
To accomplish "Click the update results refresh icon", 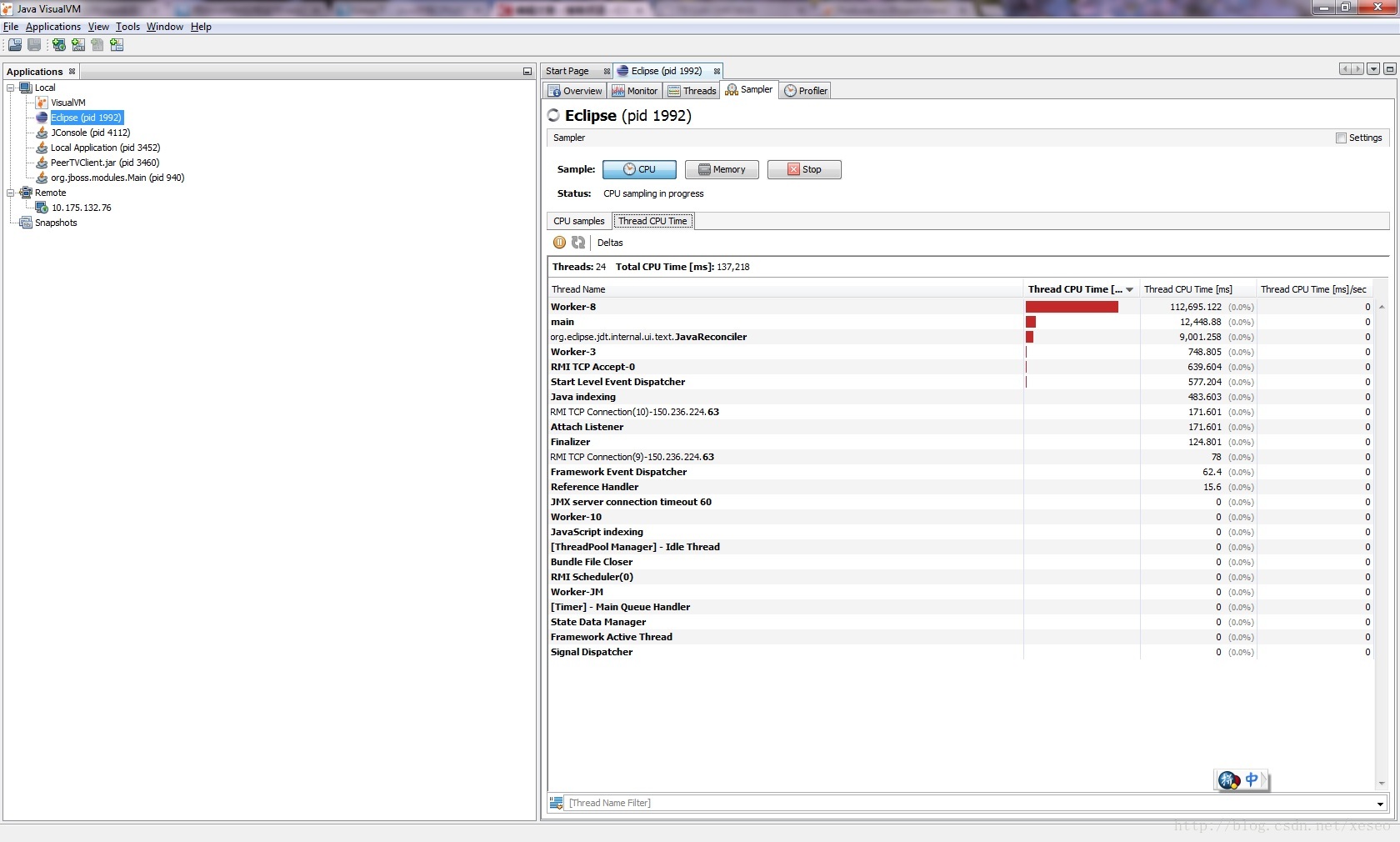I will point(578,243).
